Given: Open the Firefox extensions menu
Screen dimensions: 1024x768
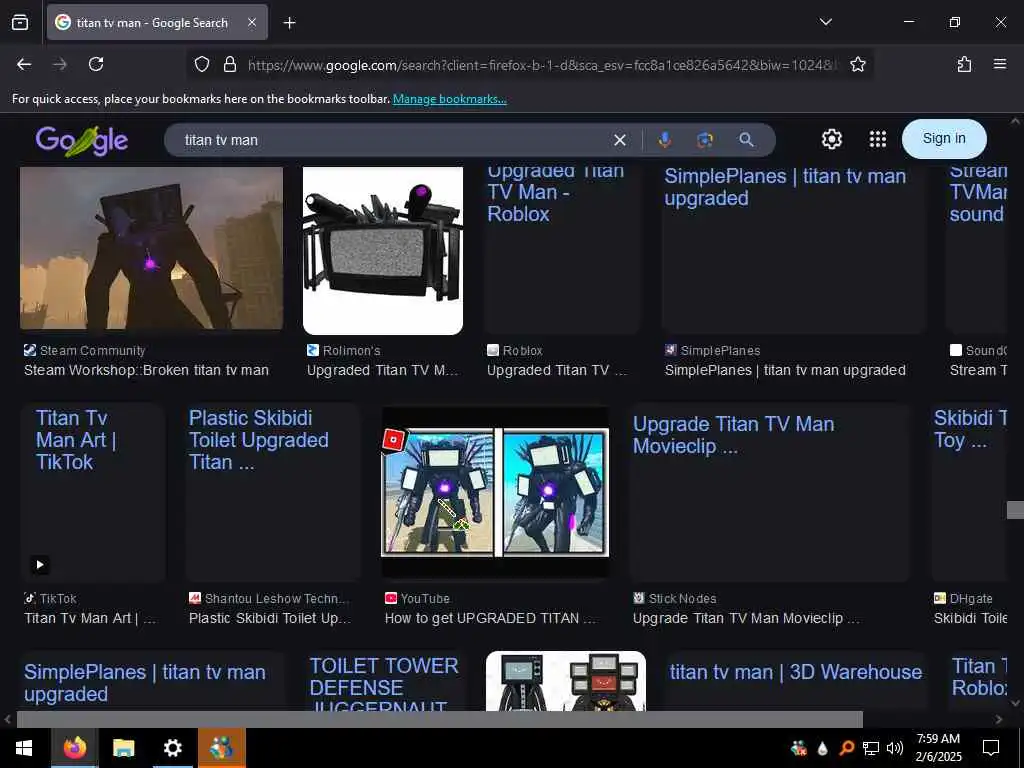Looking at the screenshot, I should click(964, 64).
